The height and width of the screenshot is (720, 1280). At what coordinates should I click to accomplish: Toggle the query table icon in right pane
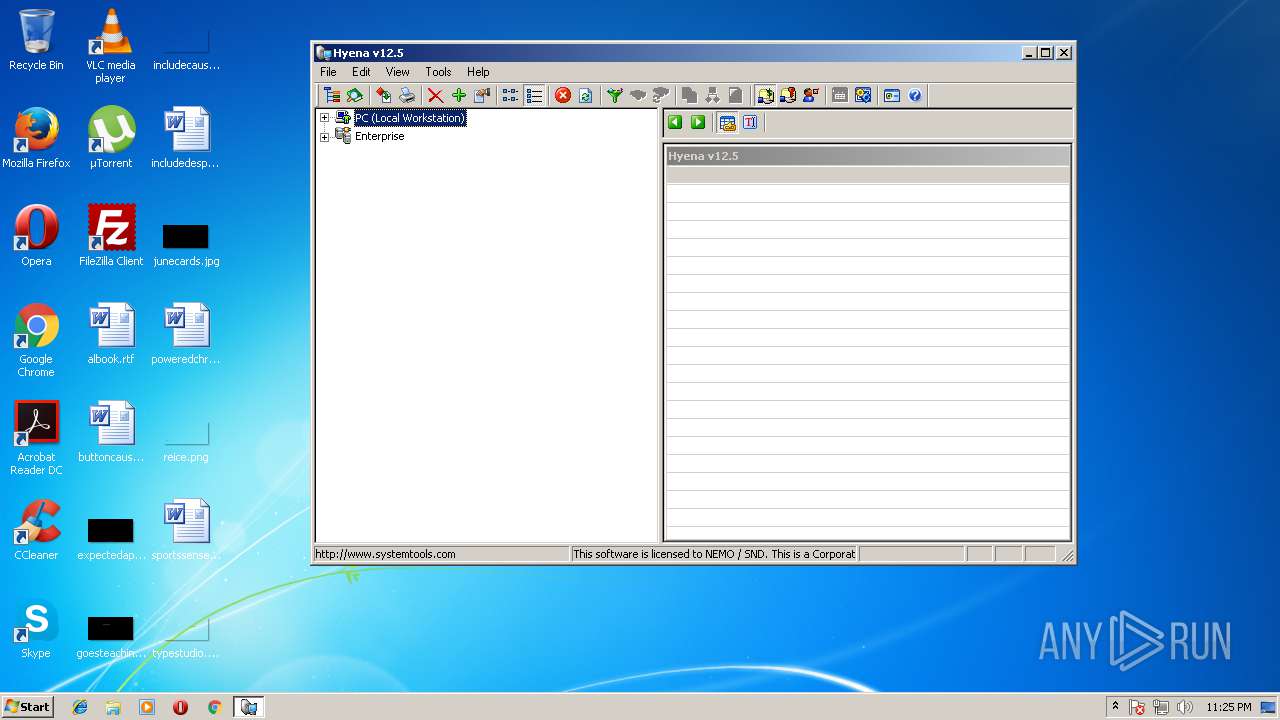point(727,122)
